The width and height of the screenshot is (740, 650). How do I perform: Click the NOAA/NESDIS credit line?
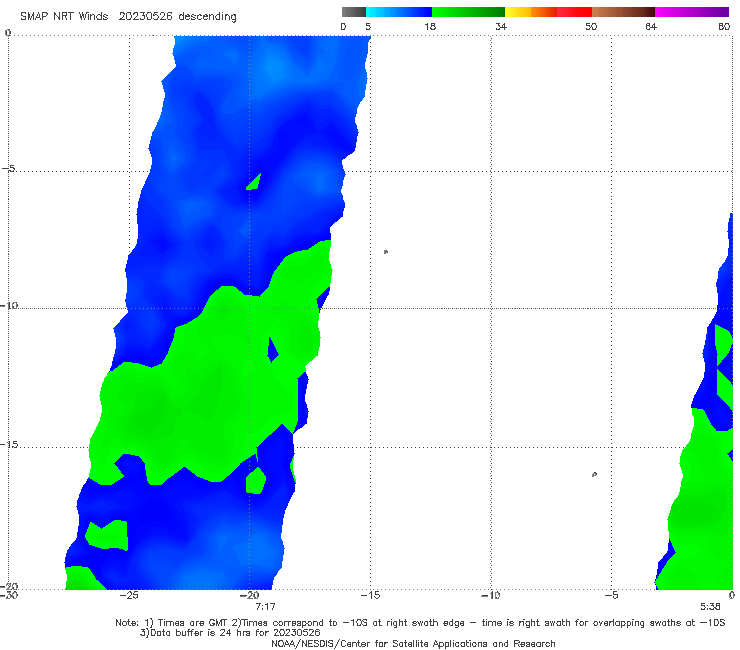tap(413, 643)
